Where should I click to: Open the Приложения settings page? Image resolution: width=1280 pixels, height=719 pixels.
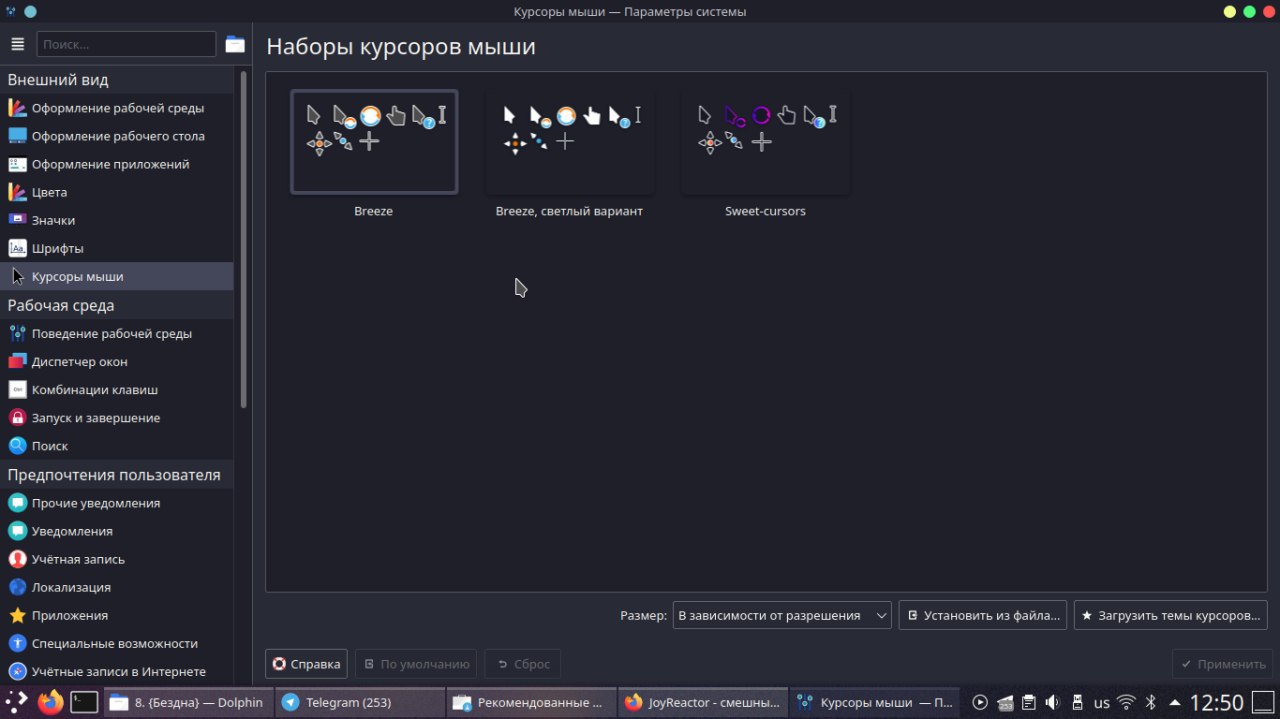117,615
